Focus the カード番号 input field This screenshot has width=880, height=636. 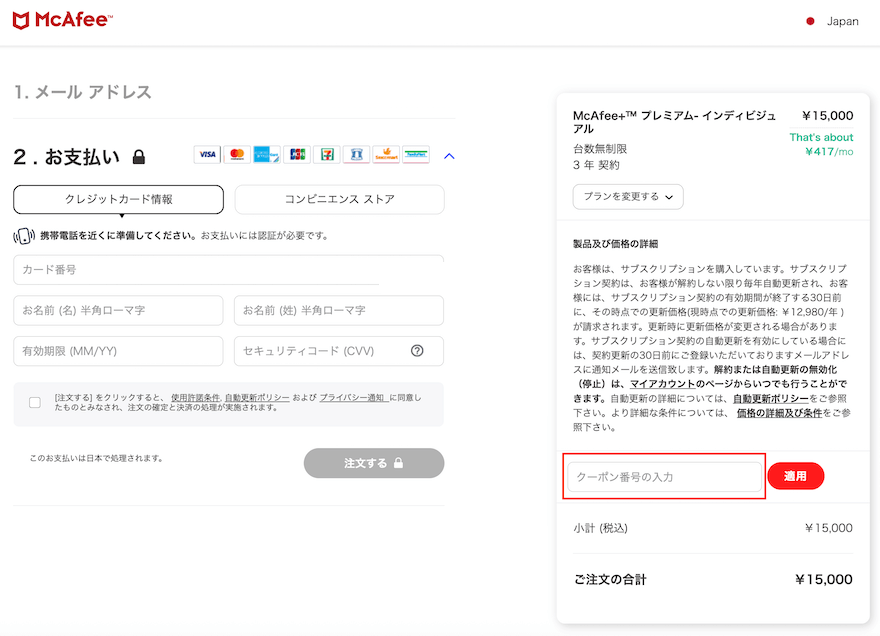(x=228, y=270)
